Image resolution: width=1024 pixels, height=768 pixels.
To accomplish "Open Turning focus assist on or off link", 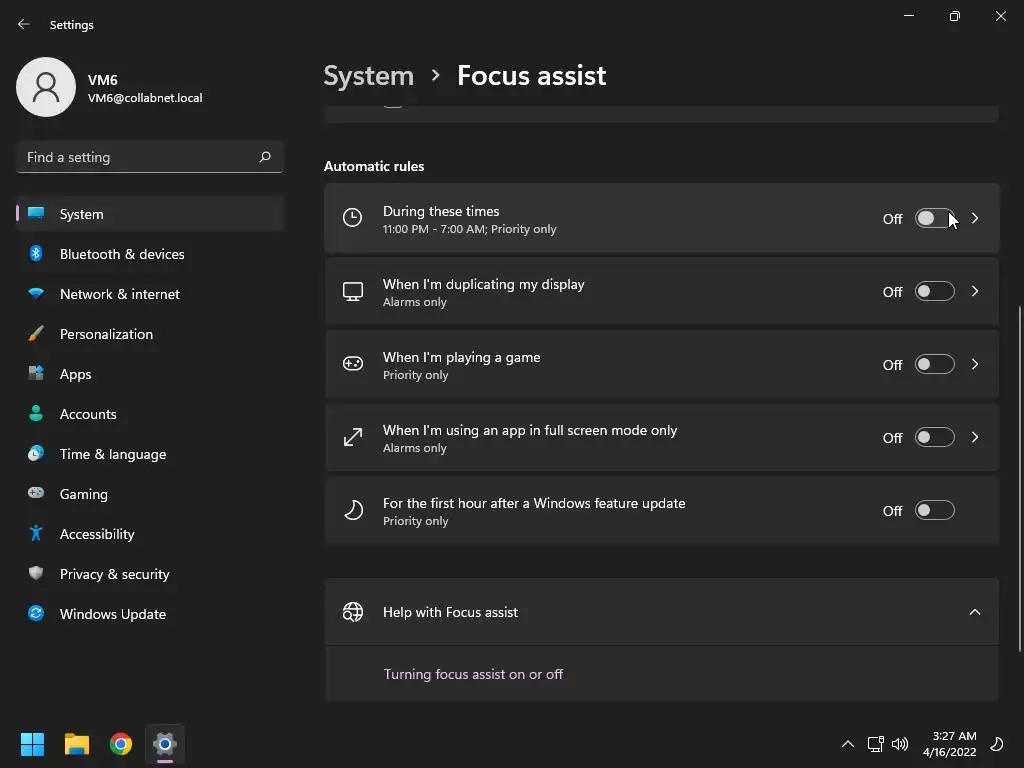I will (x=473, y=674).
